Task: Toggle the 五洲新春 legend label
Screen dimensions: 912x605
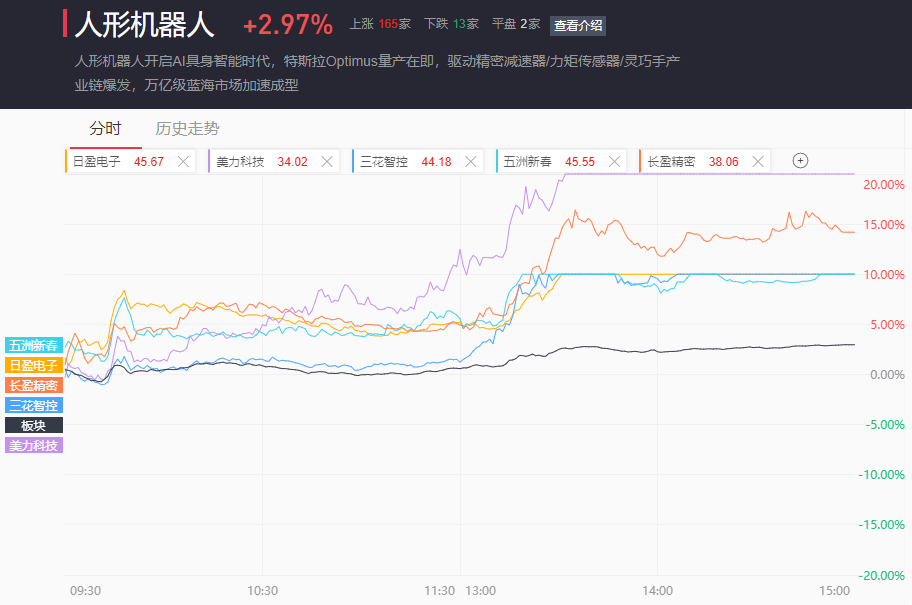Action: pos(34,345)
